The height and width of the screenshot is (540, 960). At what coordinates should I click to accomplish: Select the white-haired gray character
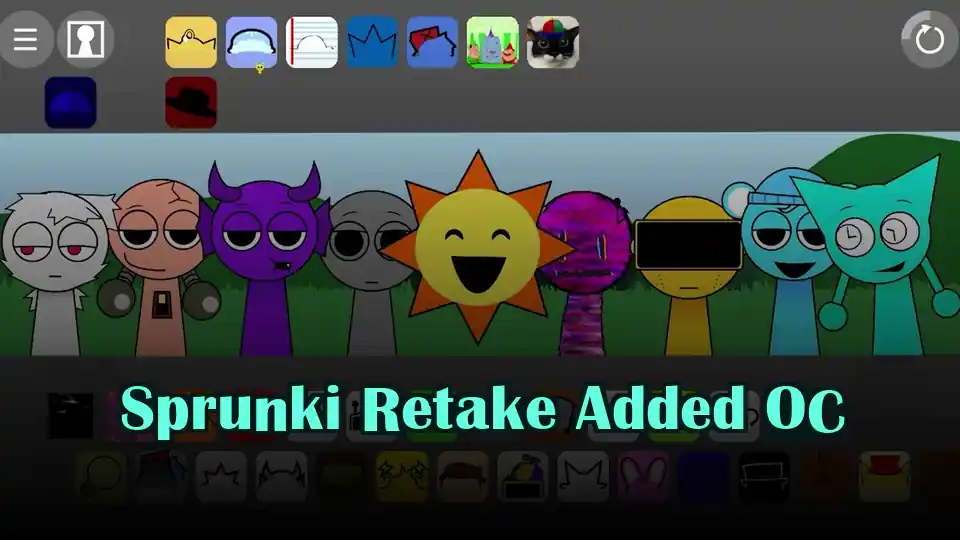point(54,265)
